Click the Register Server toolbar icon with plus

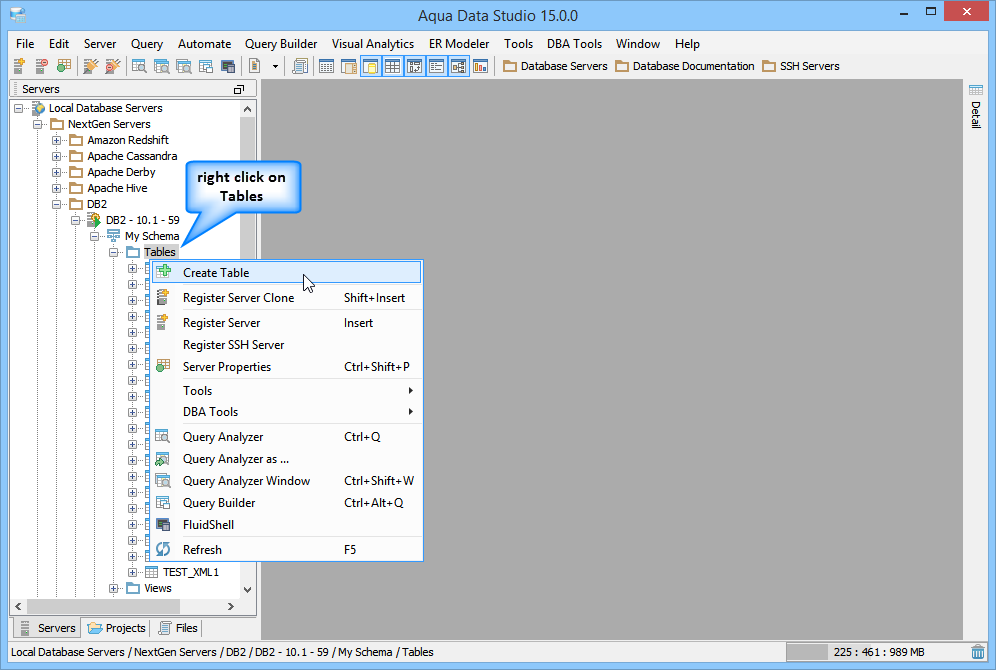tap(19, 65)
